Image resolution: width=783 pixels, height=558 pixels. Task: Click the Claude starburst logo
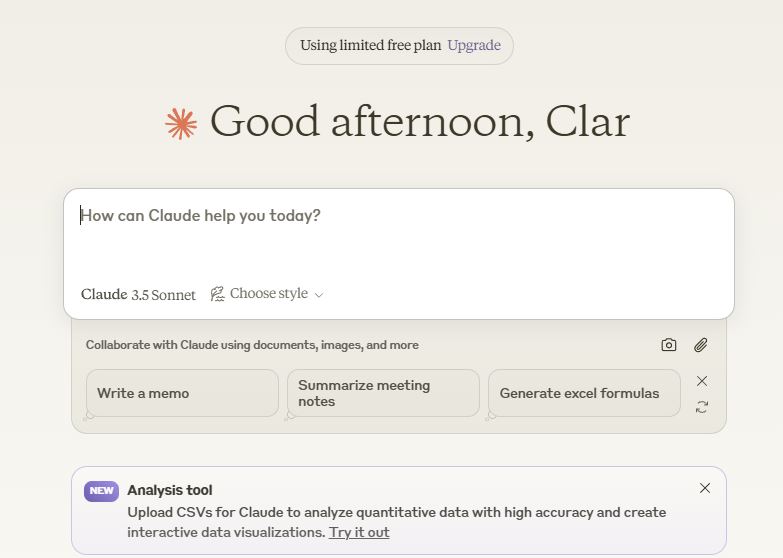pyautogui.click(x=181, y=124)
